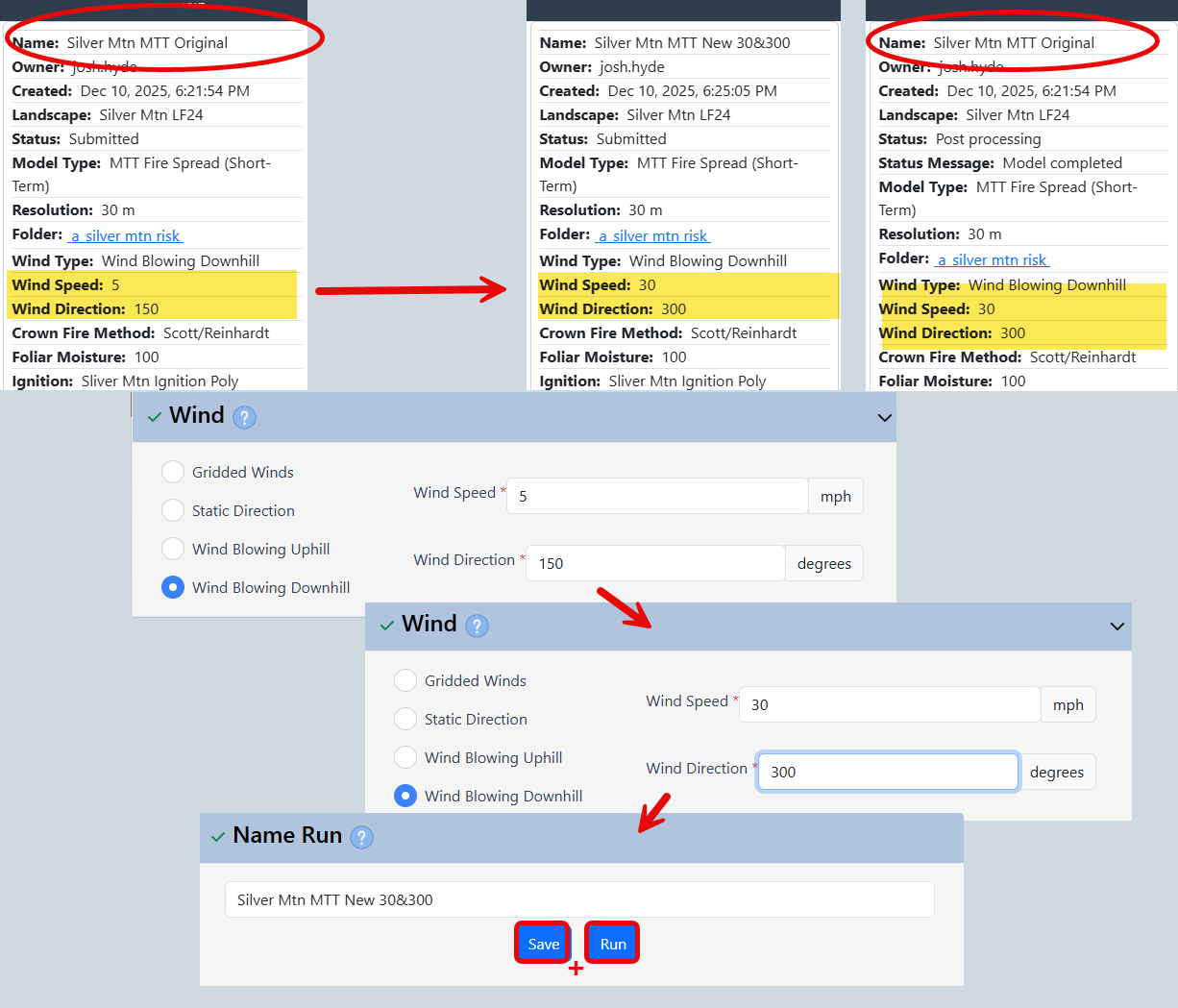Open the a silver mtn risk link in middle panel
The height and width of the screenshot is (1008, 1178).
click(652, 235)
